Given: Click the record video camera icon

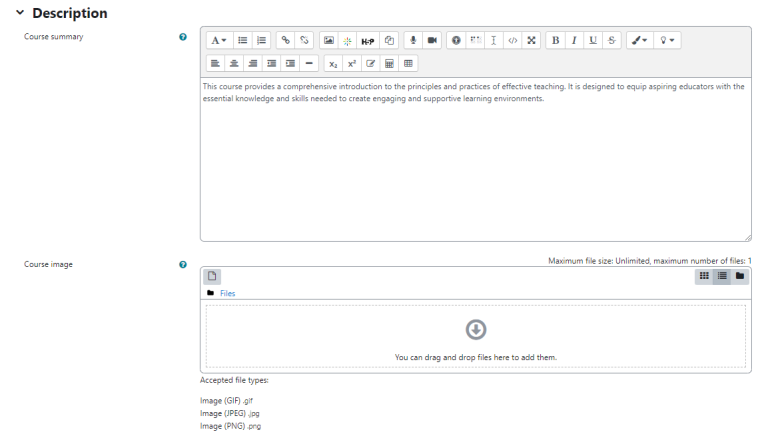Looking at the screenshot, I should pyautogui.click(x=432, y=40).
